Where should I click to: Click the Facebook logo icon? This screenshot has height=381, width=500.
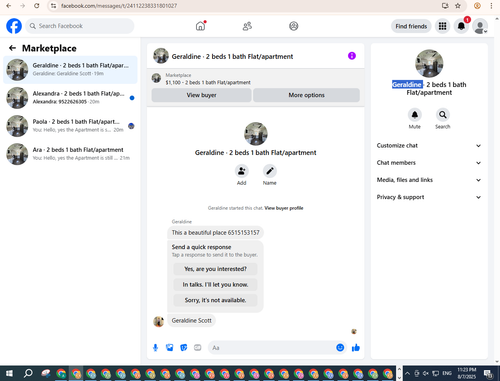click(14, 26)
